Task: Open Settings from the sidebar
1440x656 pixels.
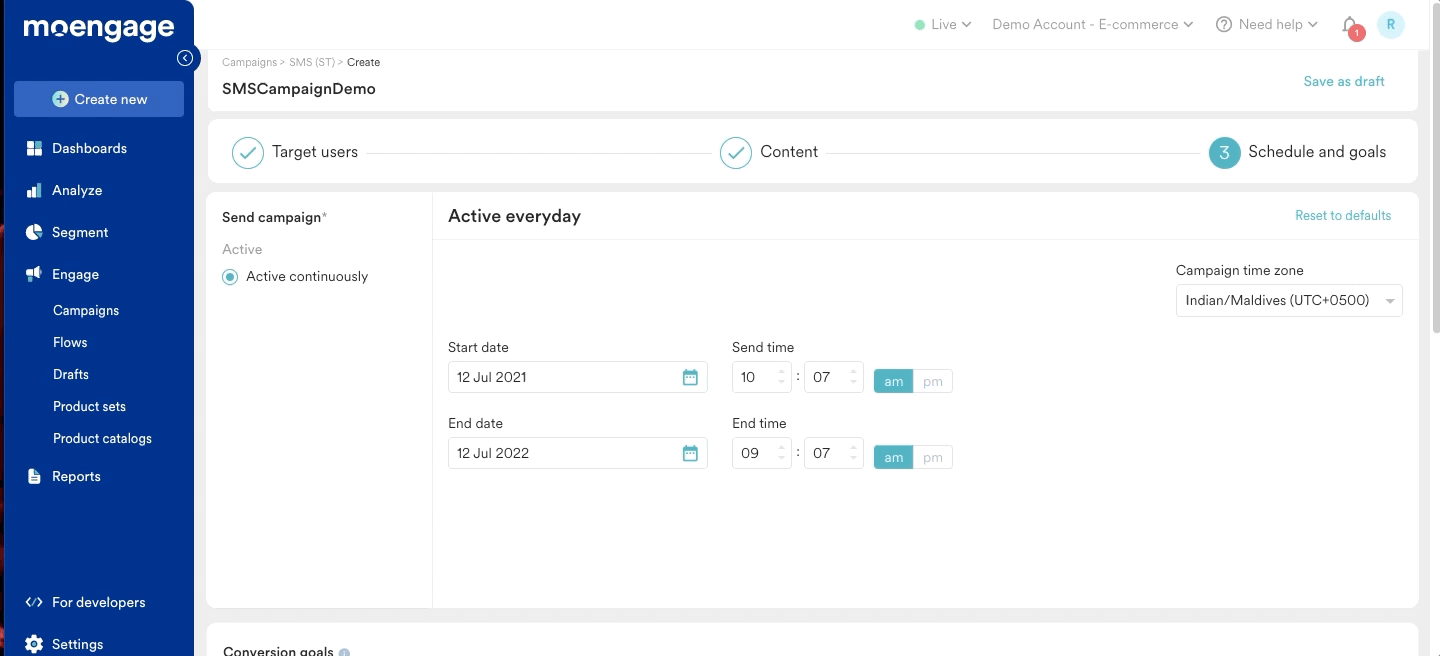Action: 77,644
